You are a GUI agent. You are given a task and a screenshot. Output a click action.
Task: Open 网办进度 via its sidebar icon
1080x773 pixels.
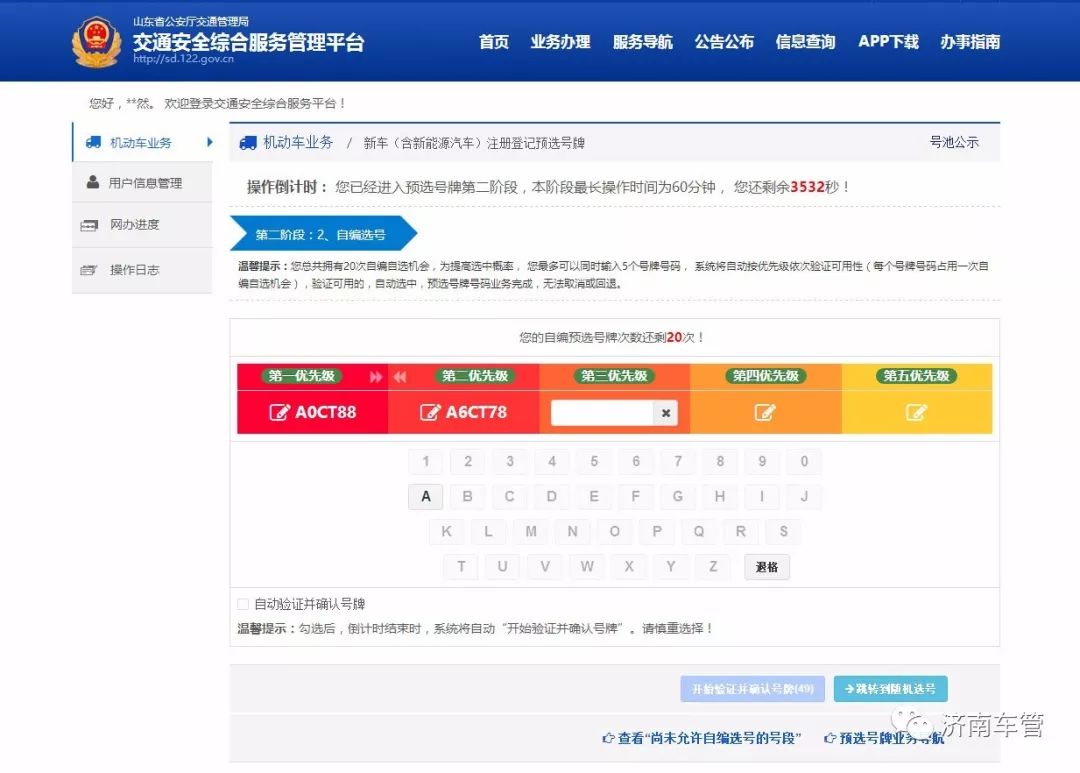[90, 225]
